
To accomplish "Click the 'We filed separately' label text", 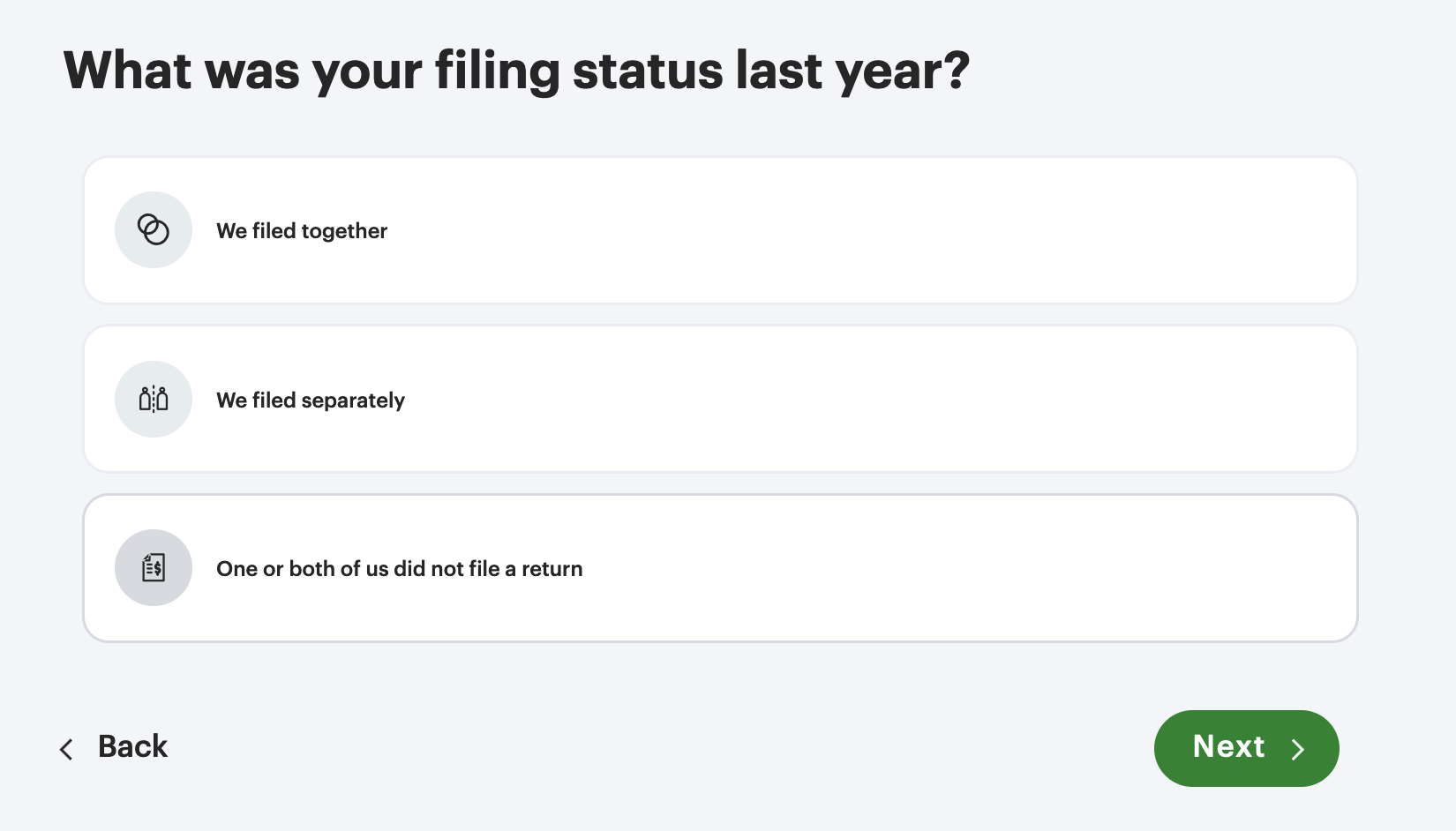I will 311,401.
